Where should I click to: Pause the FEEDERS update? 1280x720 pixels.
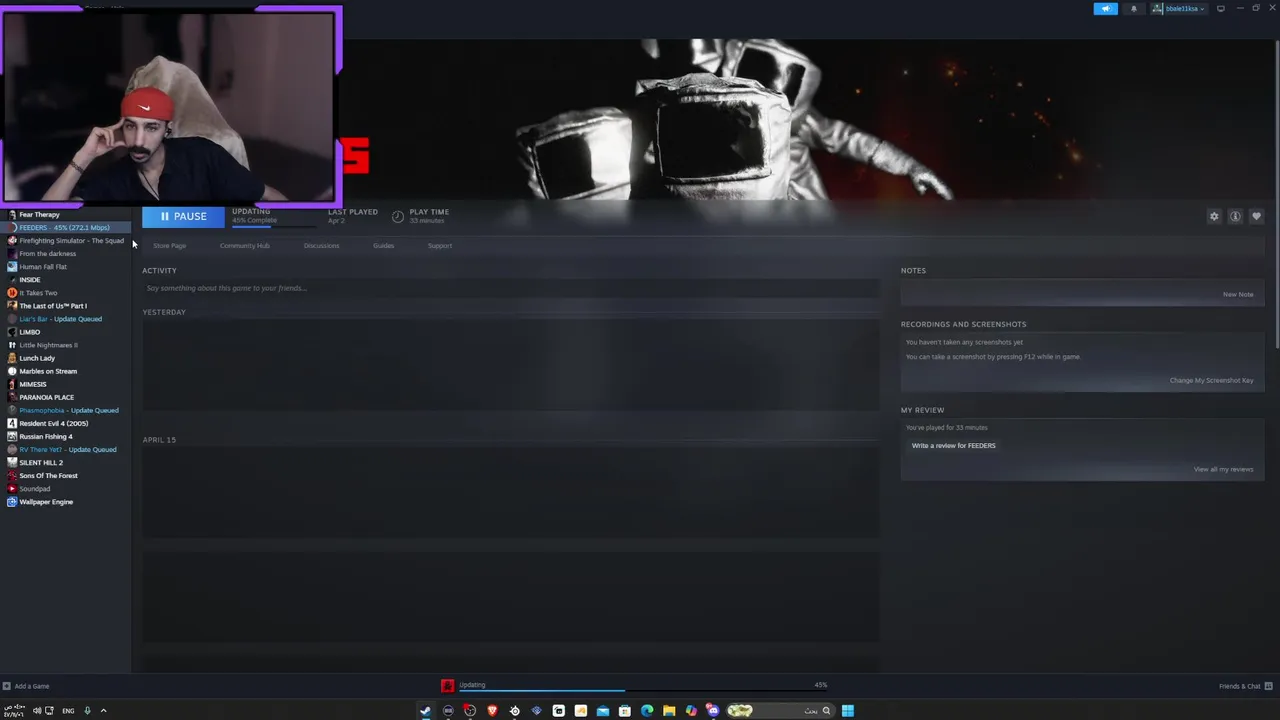(x=183, y=216)
